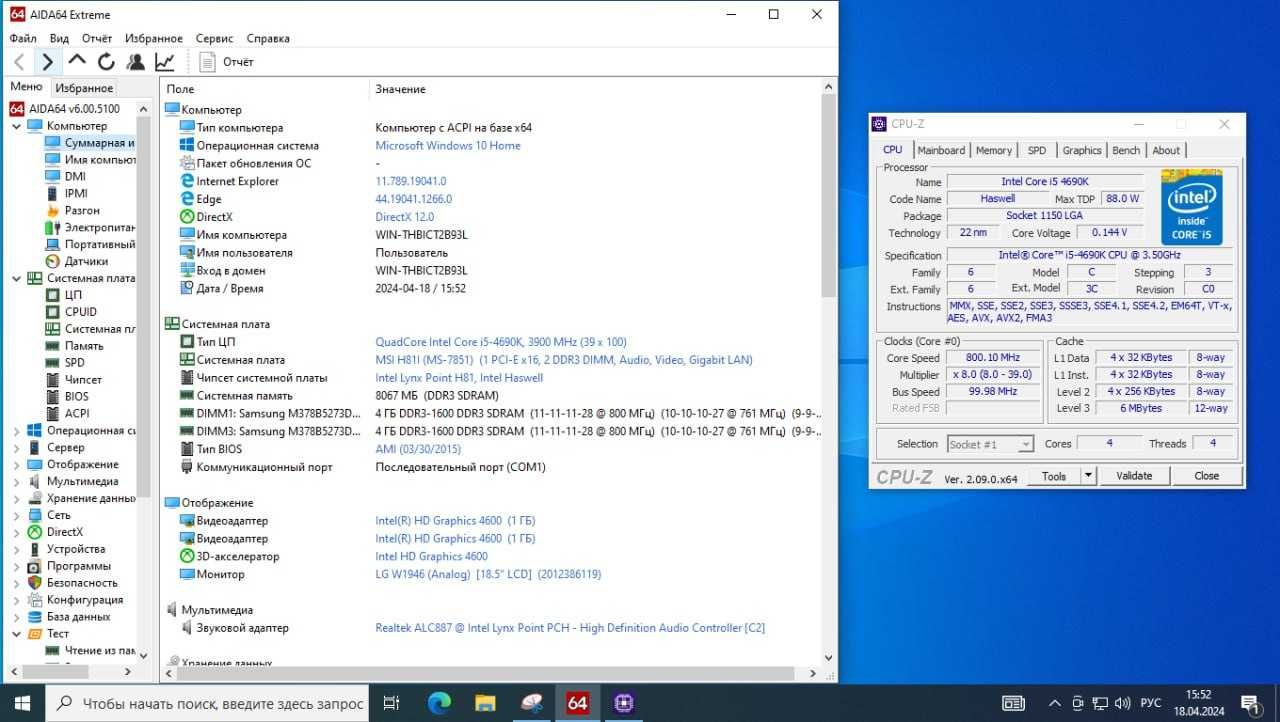Expand the Отображение tree node
The width and height of the screenshot is (1280, 722).
[17, 464]
